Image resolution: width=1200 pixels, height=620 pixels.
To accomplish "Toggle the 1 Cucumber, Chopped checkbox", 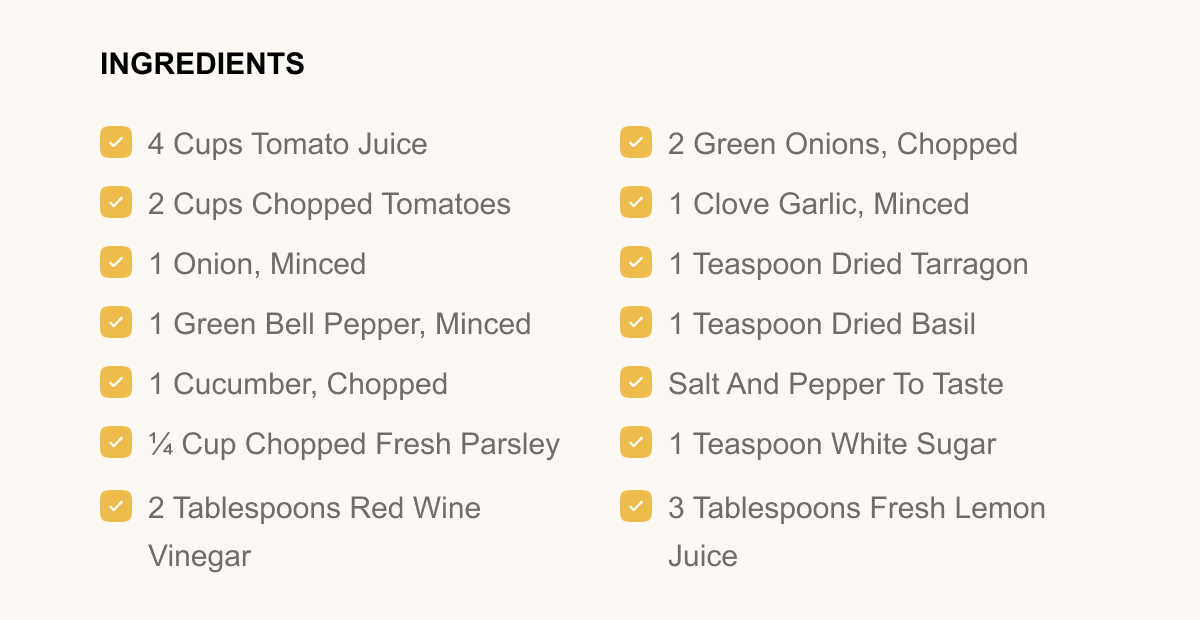I will click(x=116, y=382).
